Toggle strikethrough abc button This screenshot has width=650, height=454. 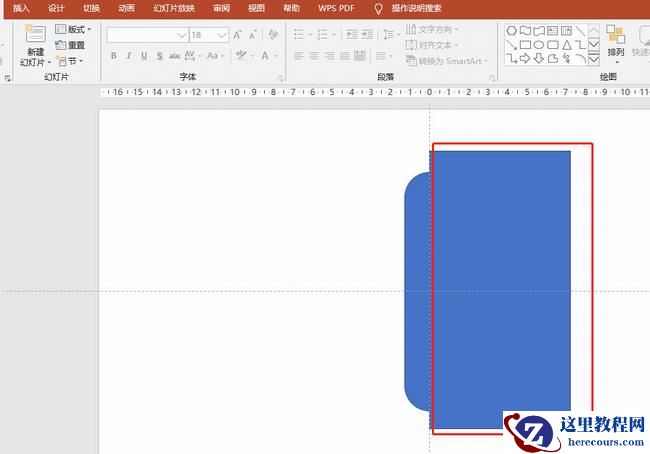coord(175,56)
